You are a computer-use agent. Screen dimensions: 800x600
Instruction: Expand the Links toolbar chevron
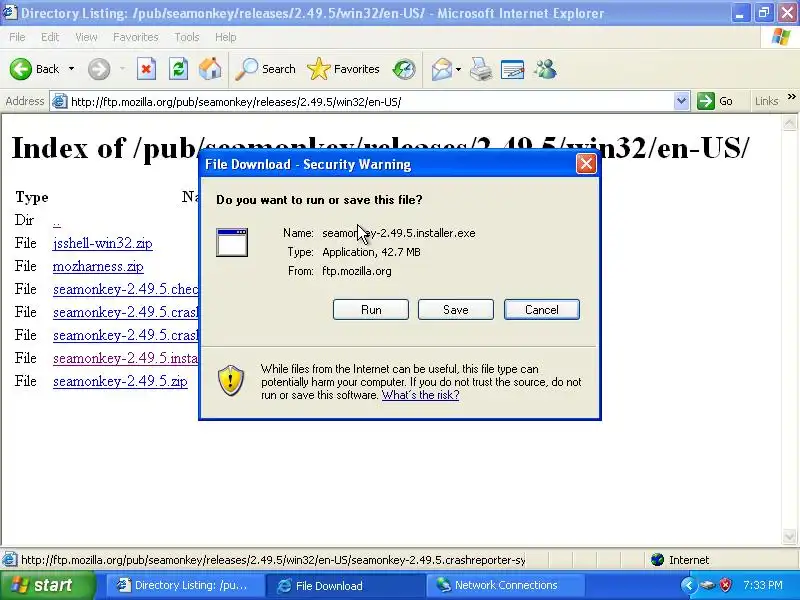pyautogui.click(x=791, y=96)
